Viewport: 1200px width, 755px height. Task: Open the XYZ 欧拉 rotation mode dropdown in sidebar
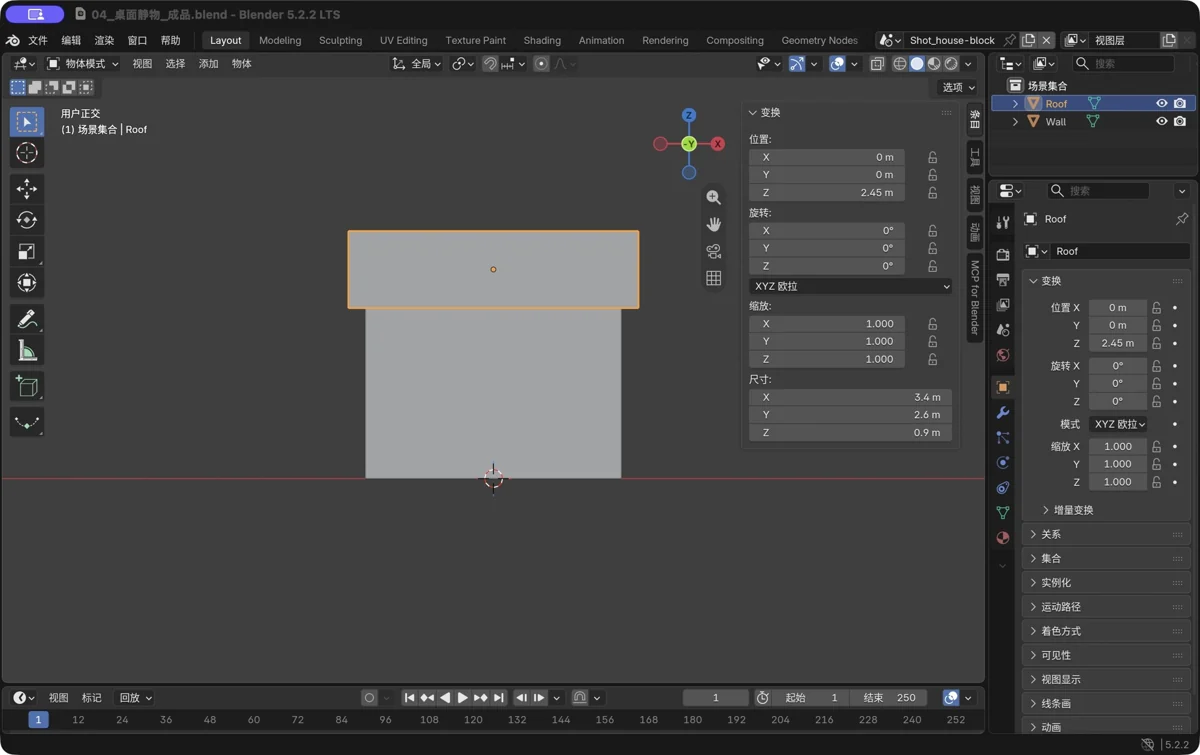click(850, 286)
